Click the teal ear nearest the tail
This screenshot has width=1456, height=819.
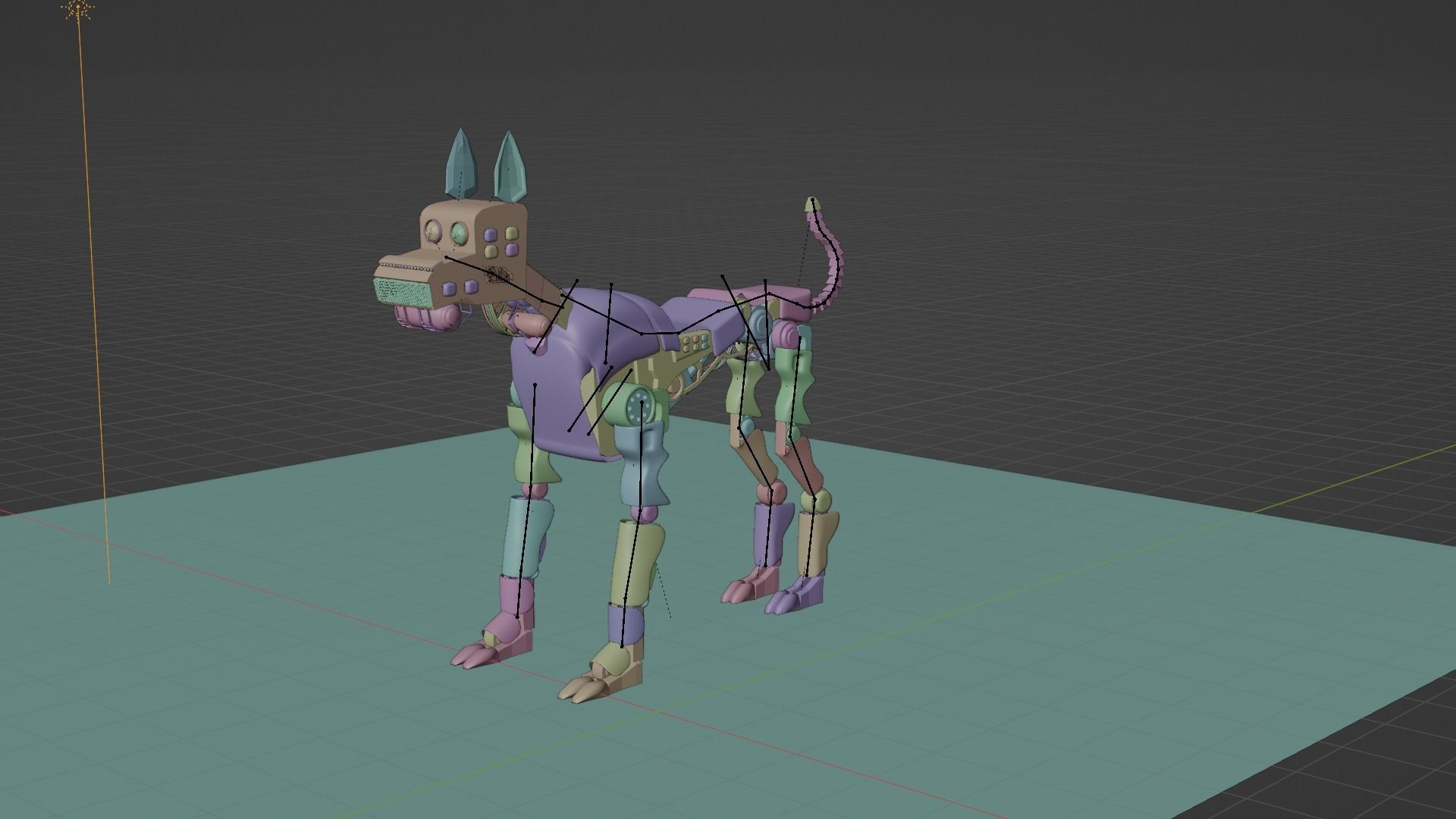510,167
